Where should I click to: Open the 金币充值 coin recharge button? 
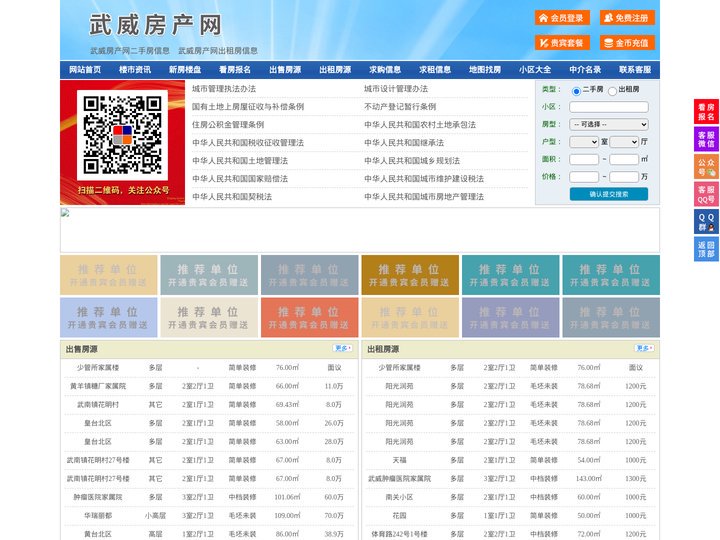[x=627, y=43]
